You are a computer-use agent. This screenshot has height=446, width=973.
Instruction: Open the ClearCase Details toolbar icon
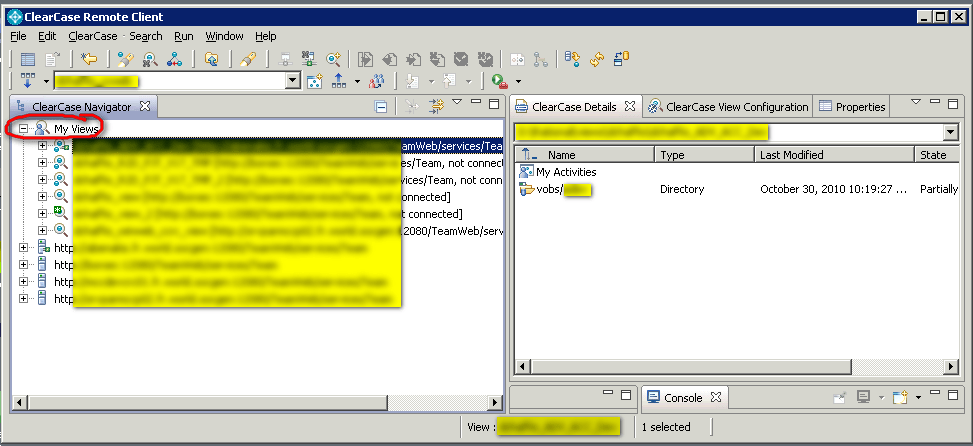[x=27, y=60]
